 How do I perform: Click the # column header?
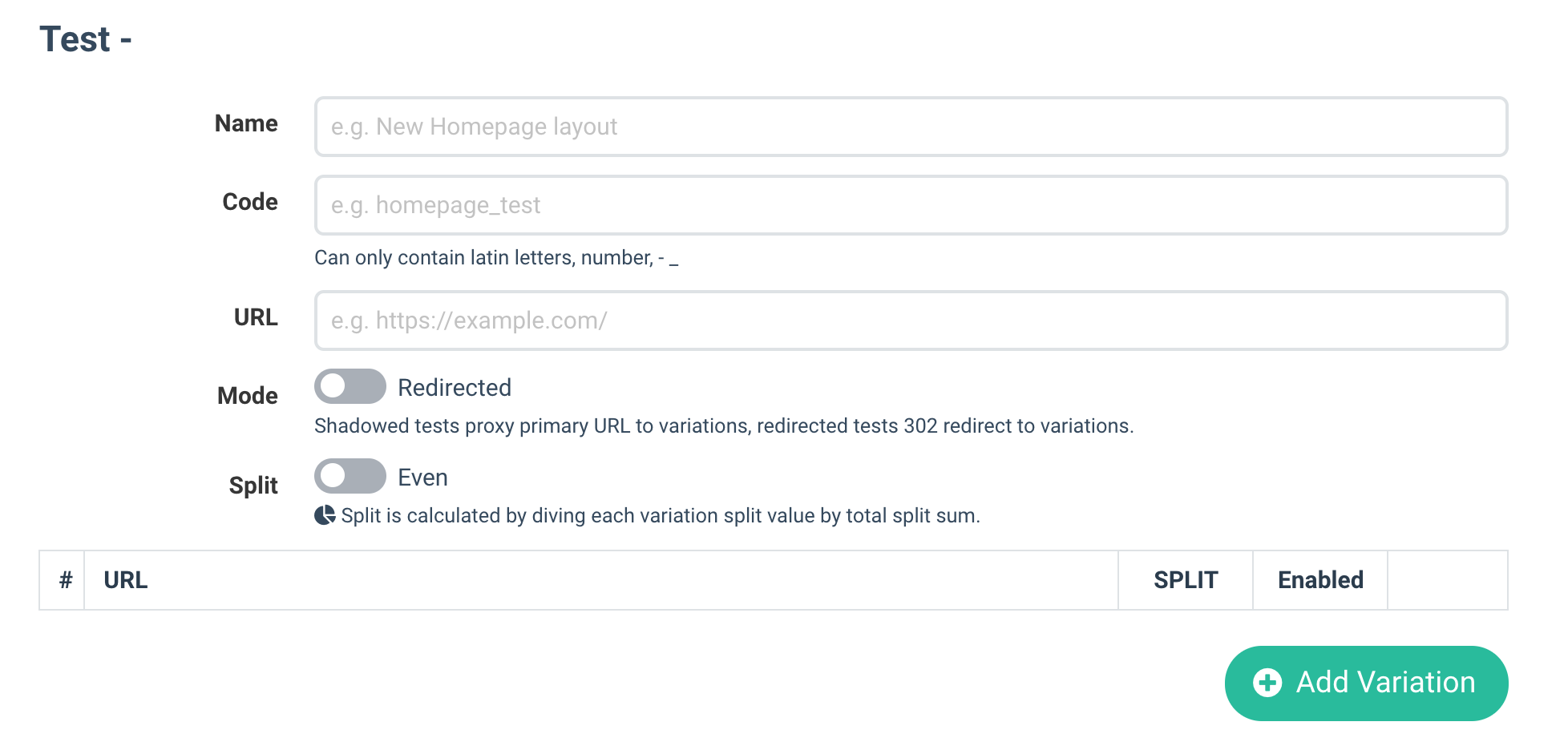66,580
